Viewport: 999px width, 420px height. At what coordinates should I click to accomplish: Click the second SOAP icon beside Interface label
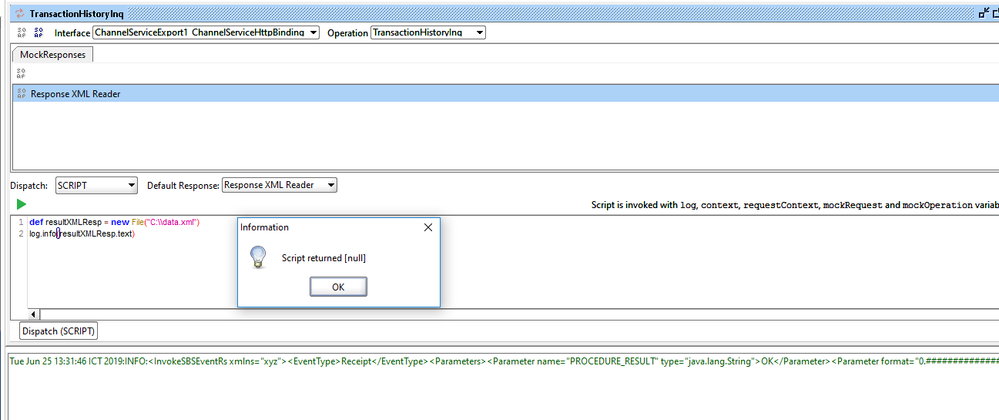(x=39, y=32)
